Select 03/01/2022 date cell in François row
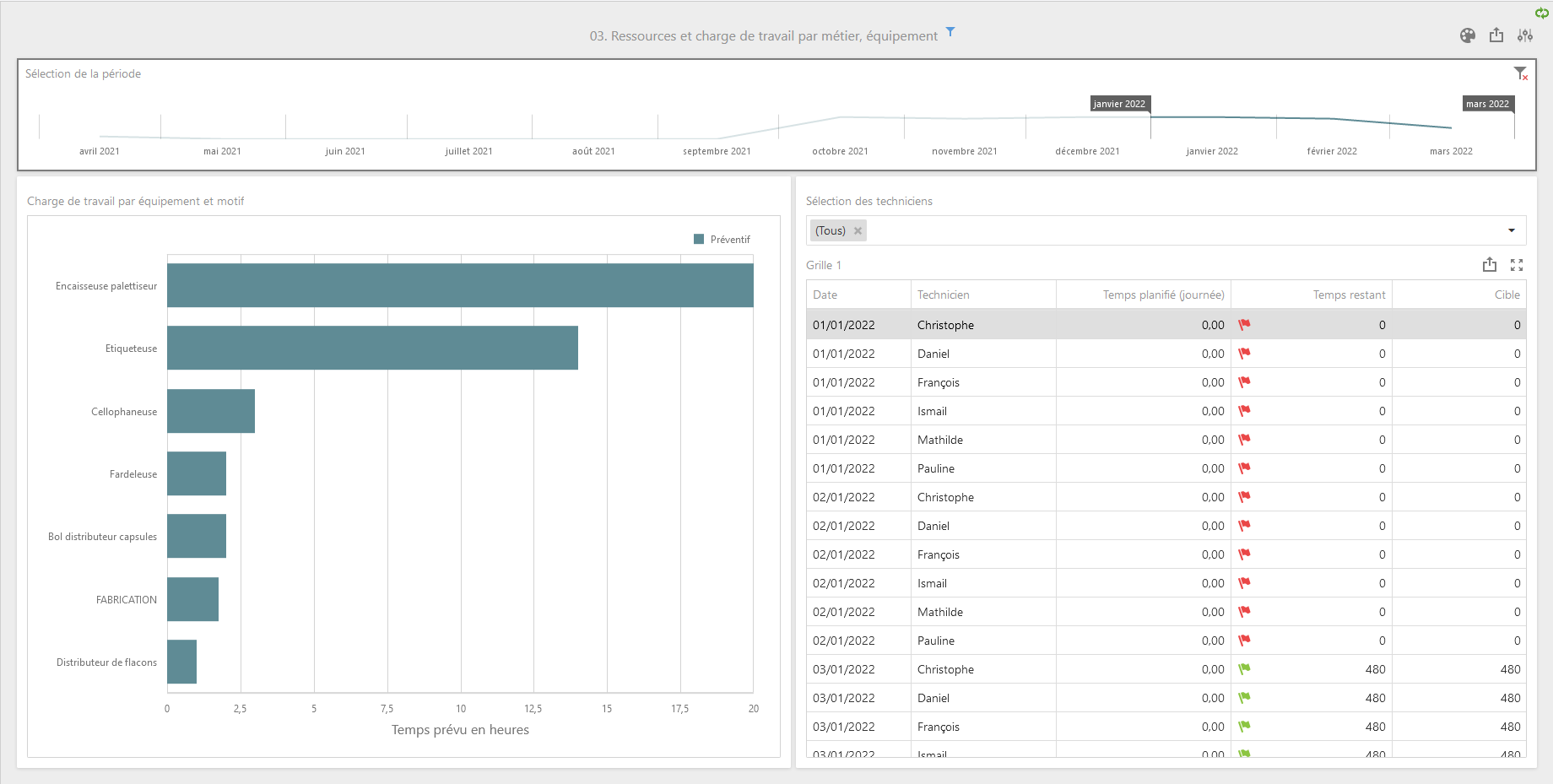Screen dimensions: 1553x784 pos(858,727)
